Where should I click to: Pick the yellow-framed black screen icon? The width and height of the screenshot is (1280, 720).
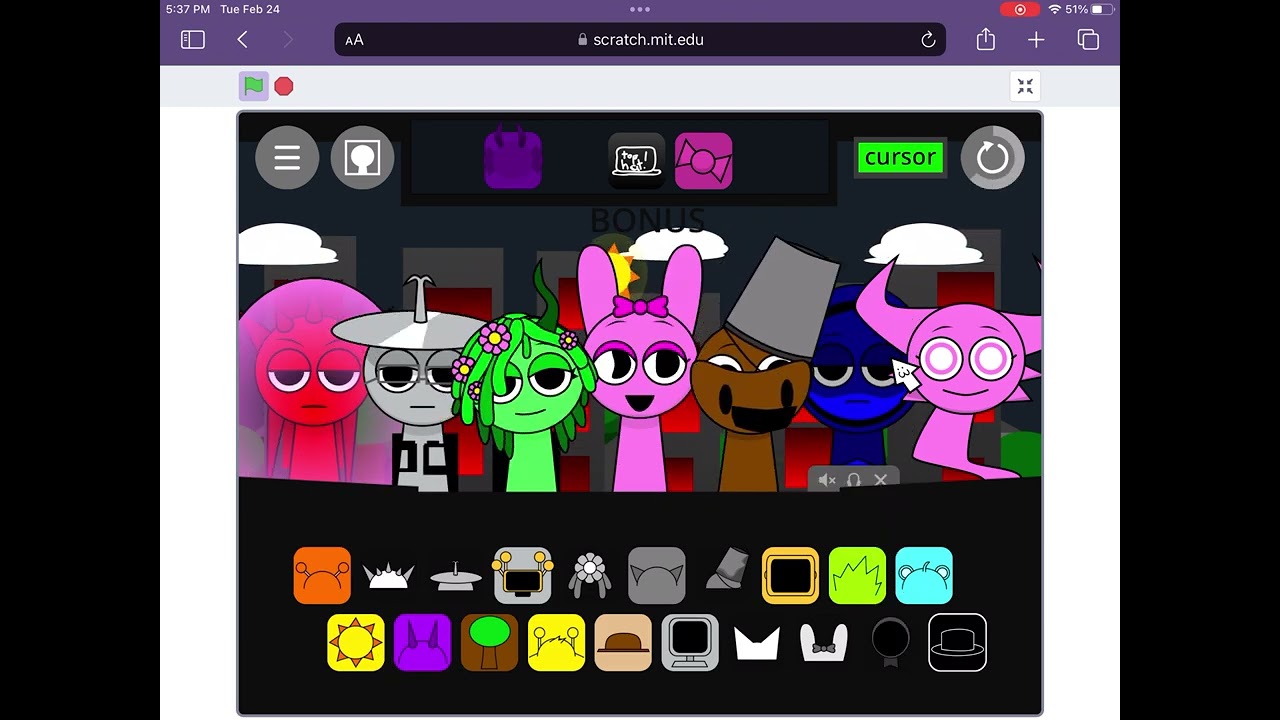pos(790,575)
